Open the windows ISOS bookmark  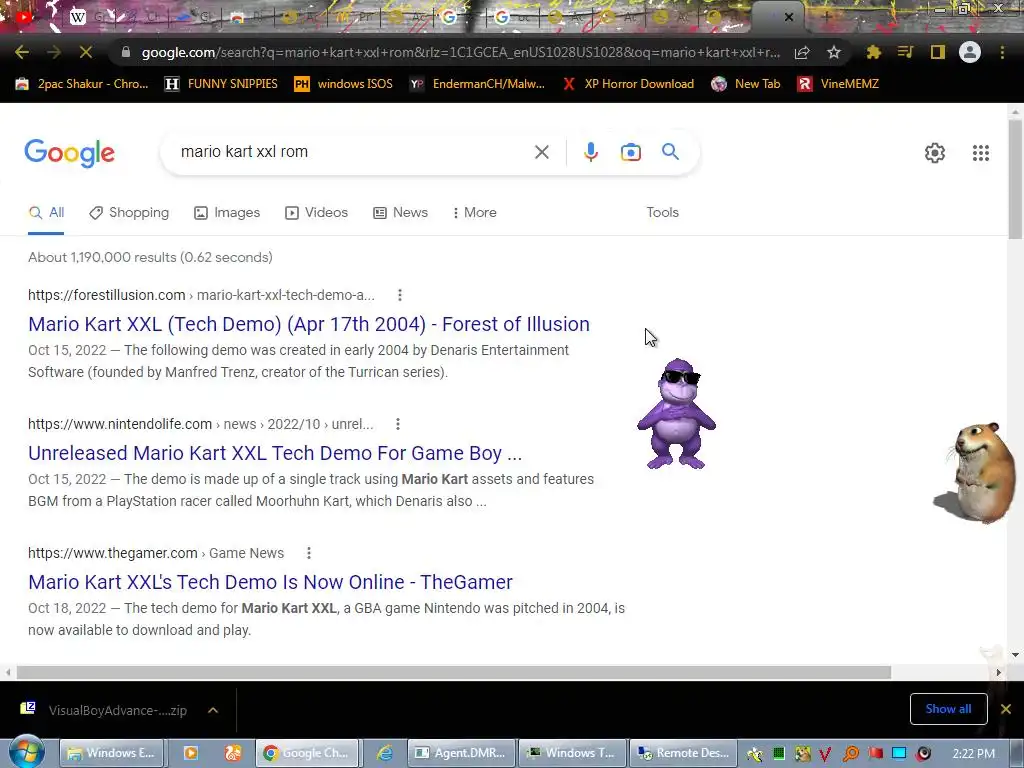[344, 84]
